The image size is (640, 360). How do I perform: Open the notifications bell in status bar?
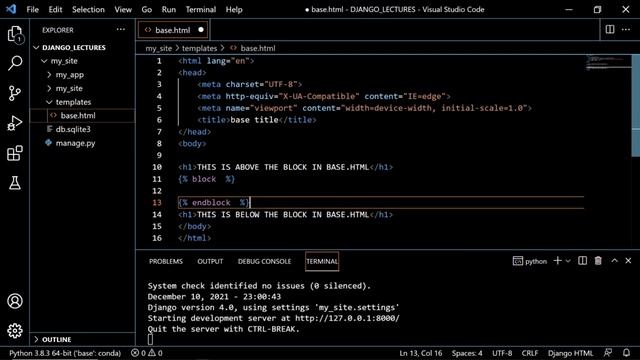click(626, 353)
